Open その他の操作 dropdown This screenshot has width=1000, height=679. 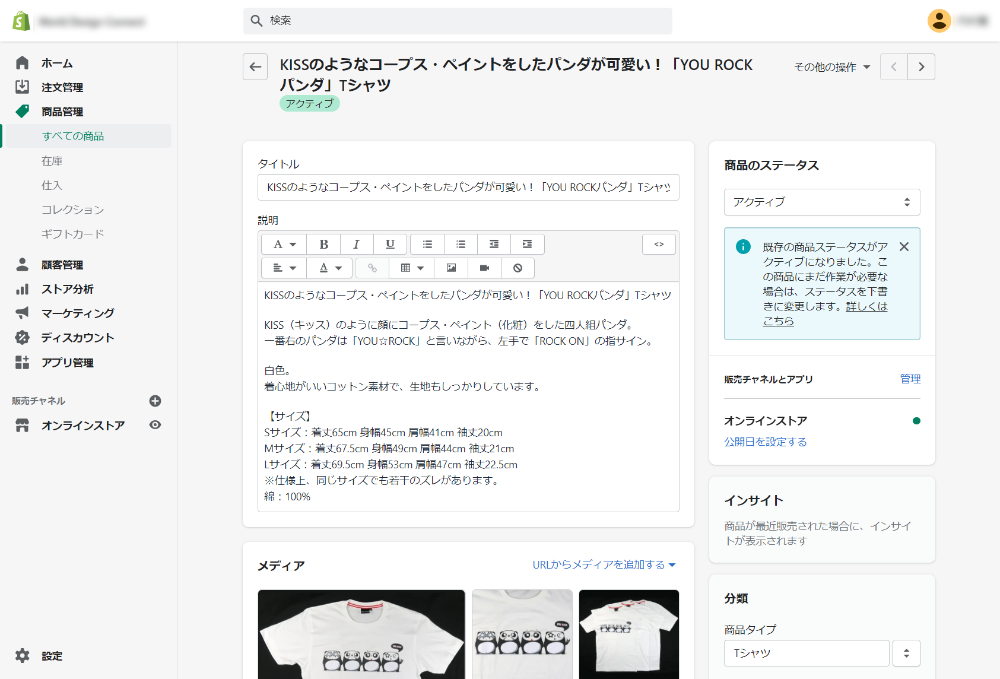832,67
